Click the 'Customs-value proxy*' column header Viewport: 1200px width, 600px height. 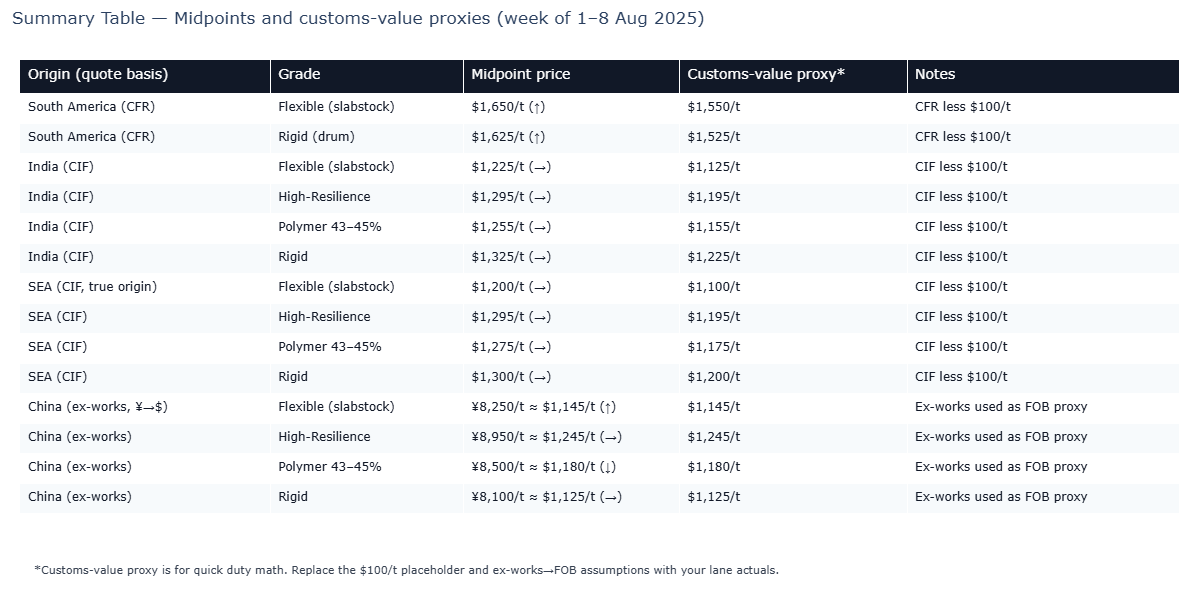click(766, 74)
